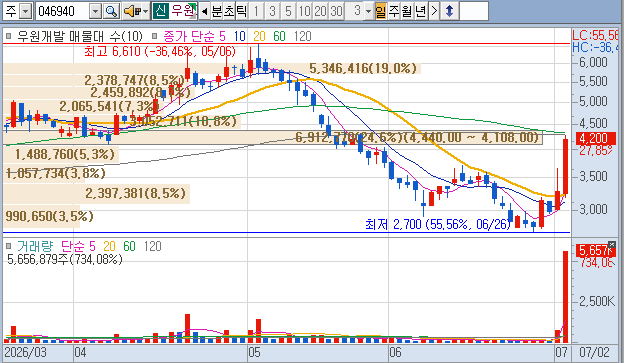The height and width of the screenshot is (363, 624).
Task: Click the 05 month axis marker
Action: coord(254,353)
